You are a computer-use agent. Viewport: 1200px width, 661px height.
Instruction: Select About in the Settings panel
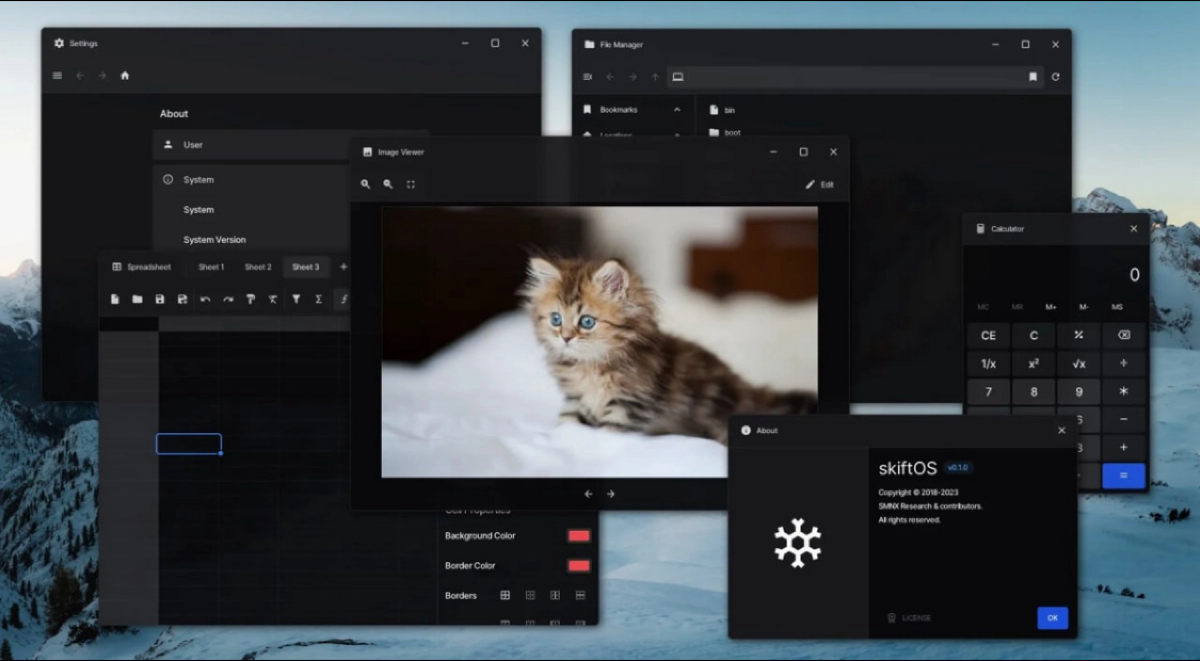point(173,113)
